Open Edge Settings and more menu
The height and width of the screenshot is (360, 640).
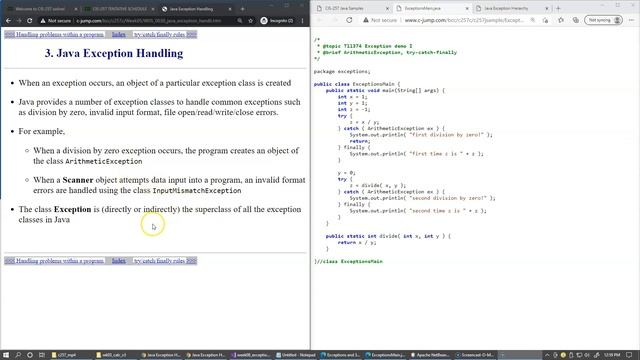tap(631, 20)
